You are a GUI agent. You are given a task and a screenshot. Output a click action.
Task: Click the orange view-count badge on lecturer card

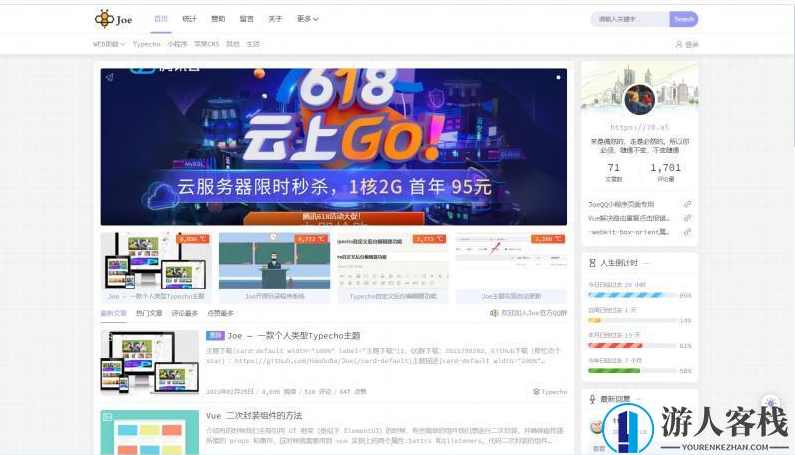click(x=311, y=239)
